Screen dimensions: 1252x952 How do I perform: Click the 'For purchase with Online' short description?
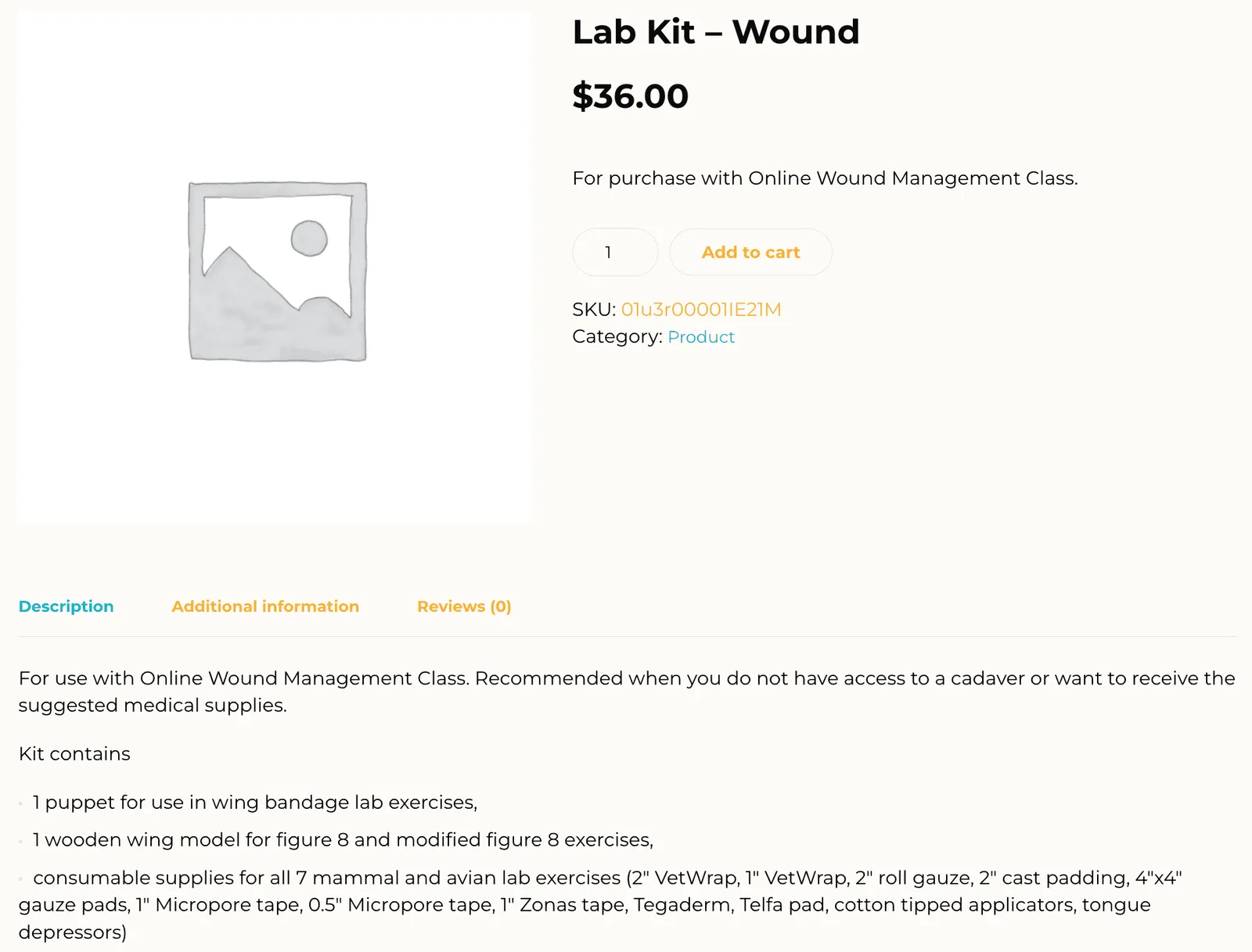point(825,178)
